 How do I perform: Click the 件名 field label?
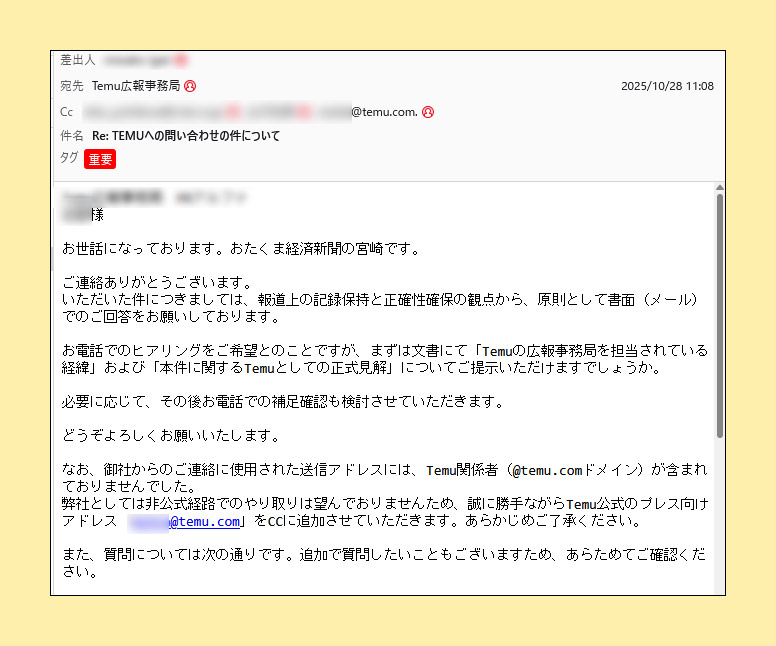[x=71, y=136]
